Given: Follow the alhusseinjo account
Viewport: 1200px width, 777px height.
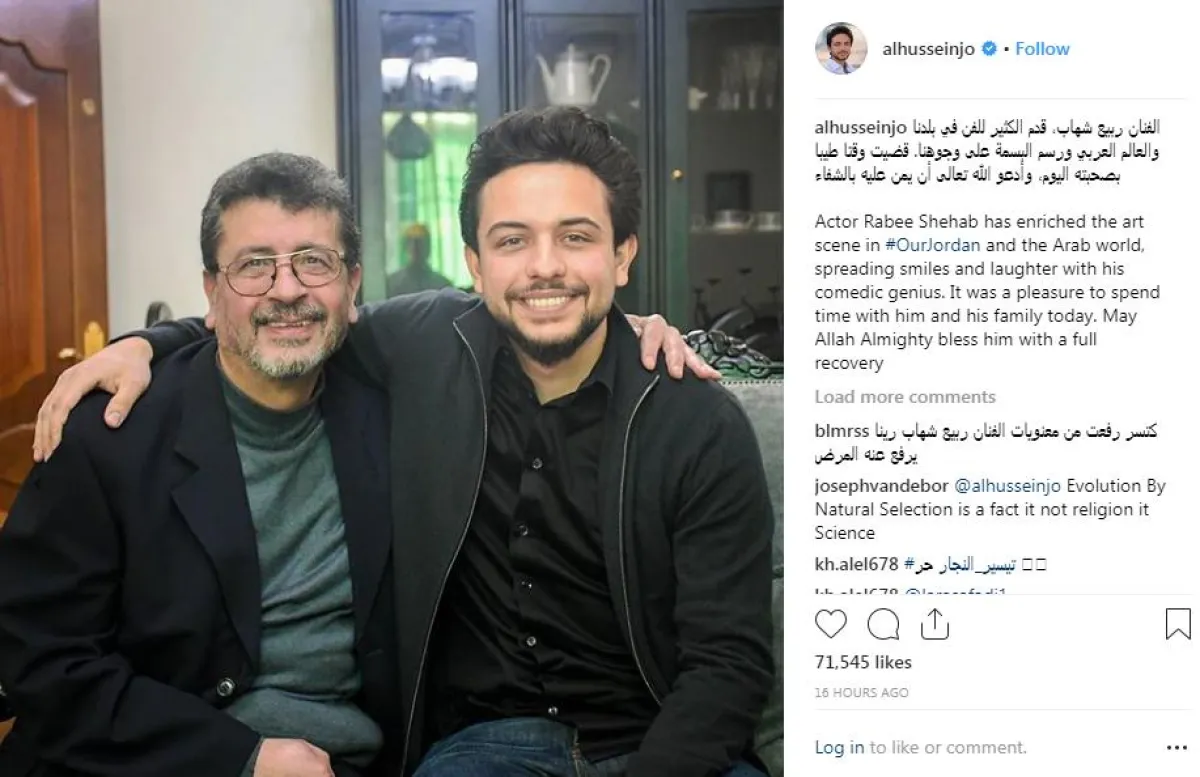Looking at the screenshot, I should tap(1042, 48).
